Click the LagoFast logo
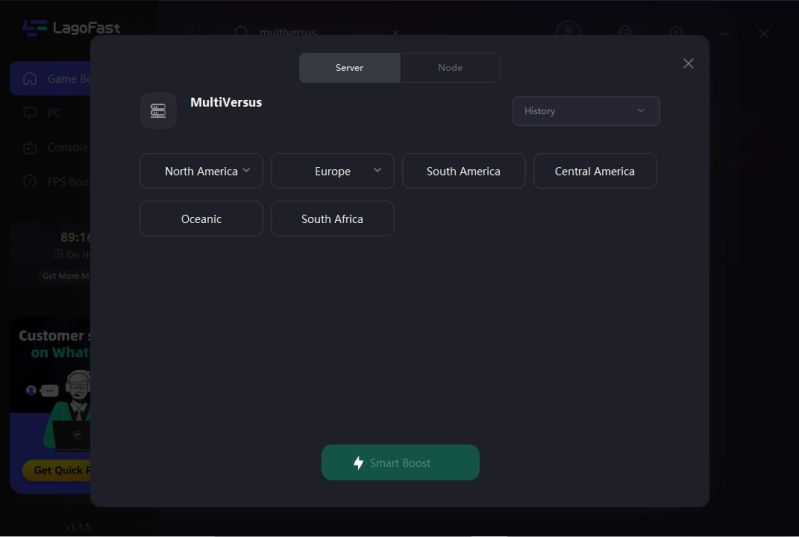Viewport: 799px width, 537px height. click(x=71, y=28)
